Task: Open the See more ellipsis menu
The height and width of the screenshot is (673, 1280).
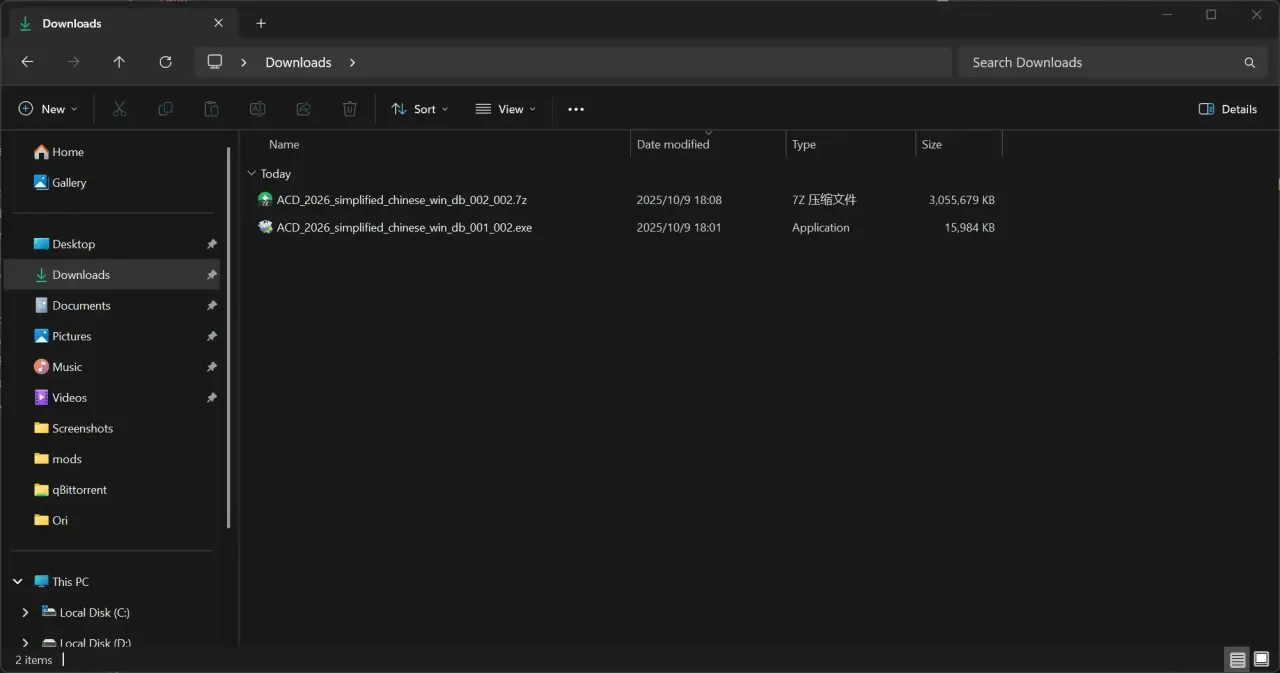Action: 576,109
